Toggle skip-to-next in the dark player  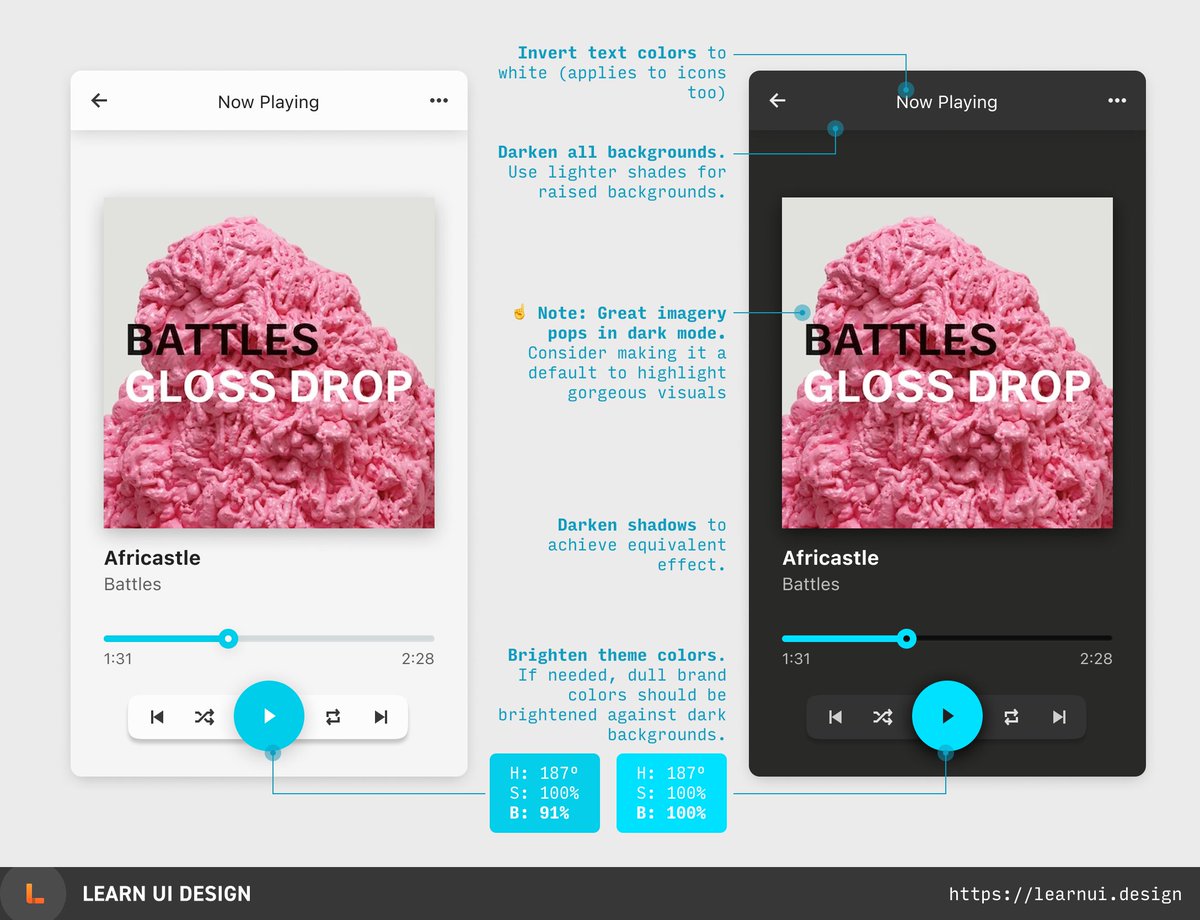tap(1059, 716)
